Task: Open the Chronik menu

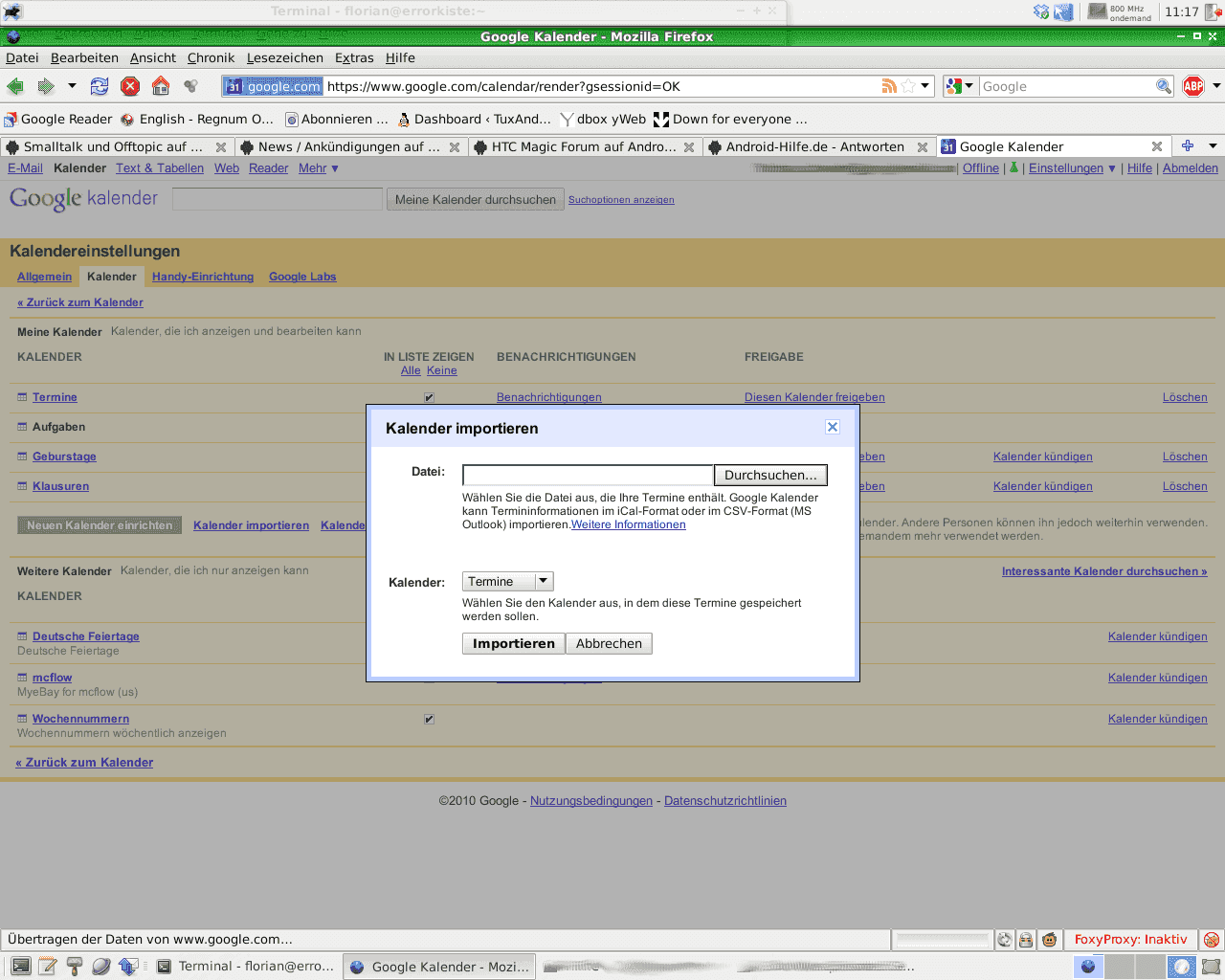Action: (x=211, y=57)
